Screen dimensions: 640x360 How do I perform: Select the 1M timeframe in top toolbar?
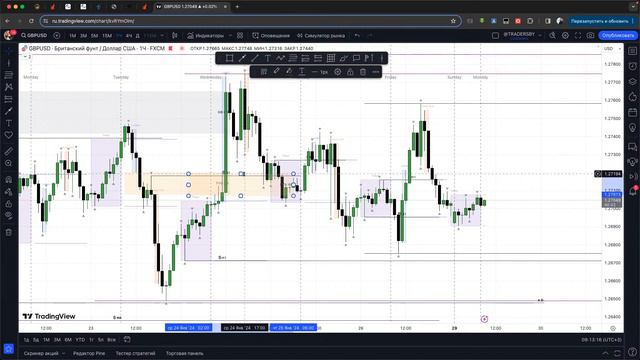[x=72, y=36]
